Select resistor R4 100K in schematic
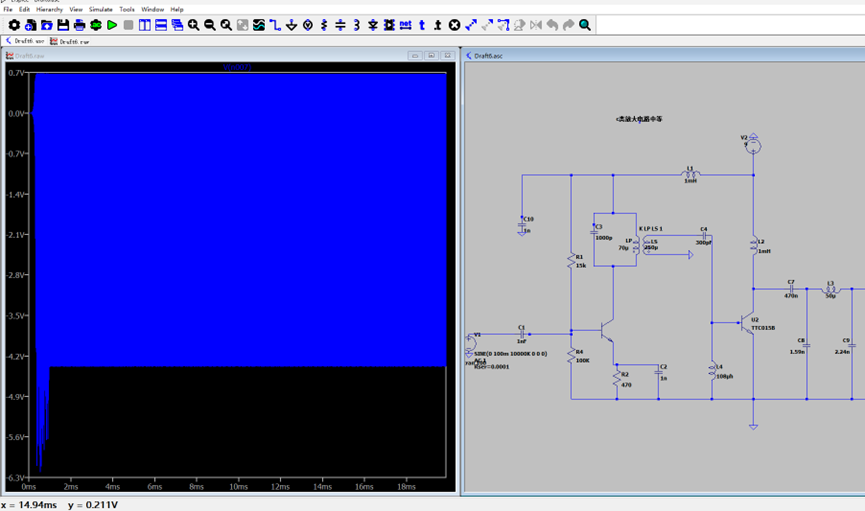The width and height of the screenshot is (865, 511). point(572,356)
